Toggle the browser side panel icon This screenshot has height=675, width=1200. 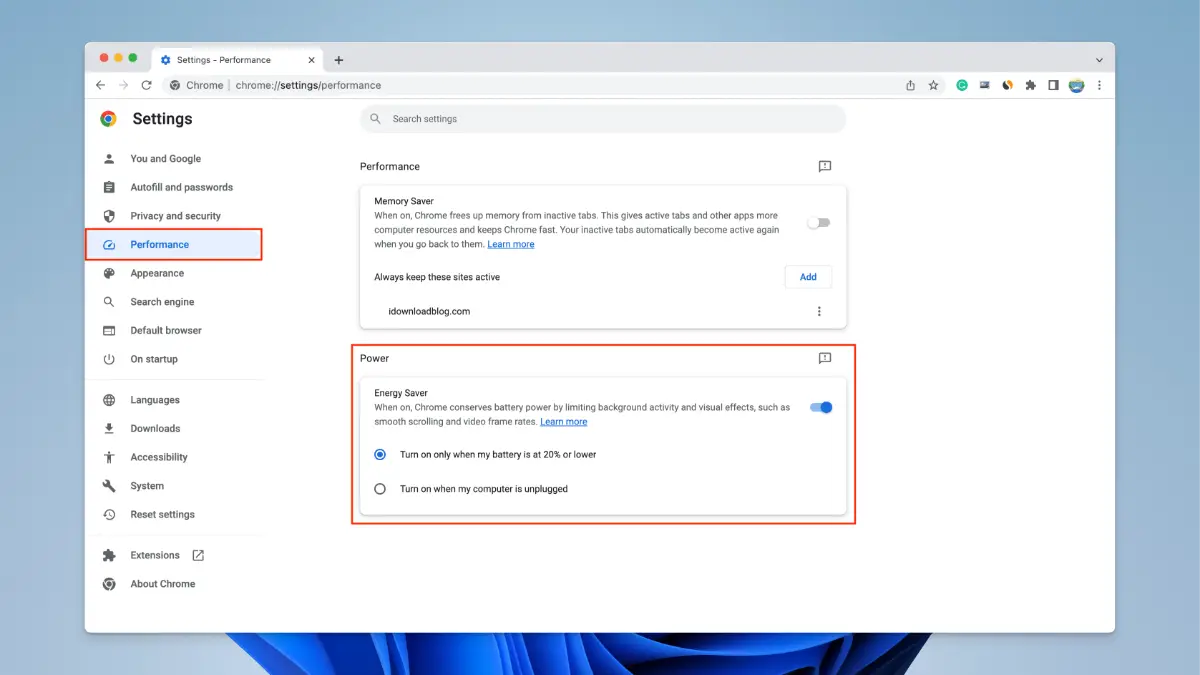pos(1053,85)
